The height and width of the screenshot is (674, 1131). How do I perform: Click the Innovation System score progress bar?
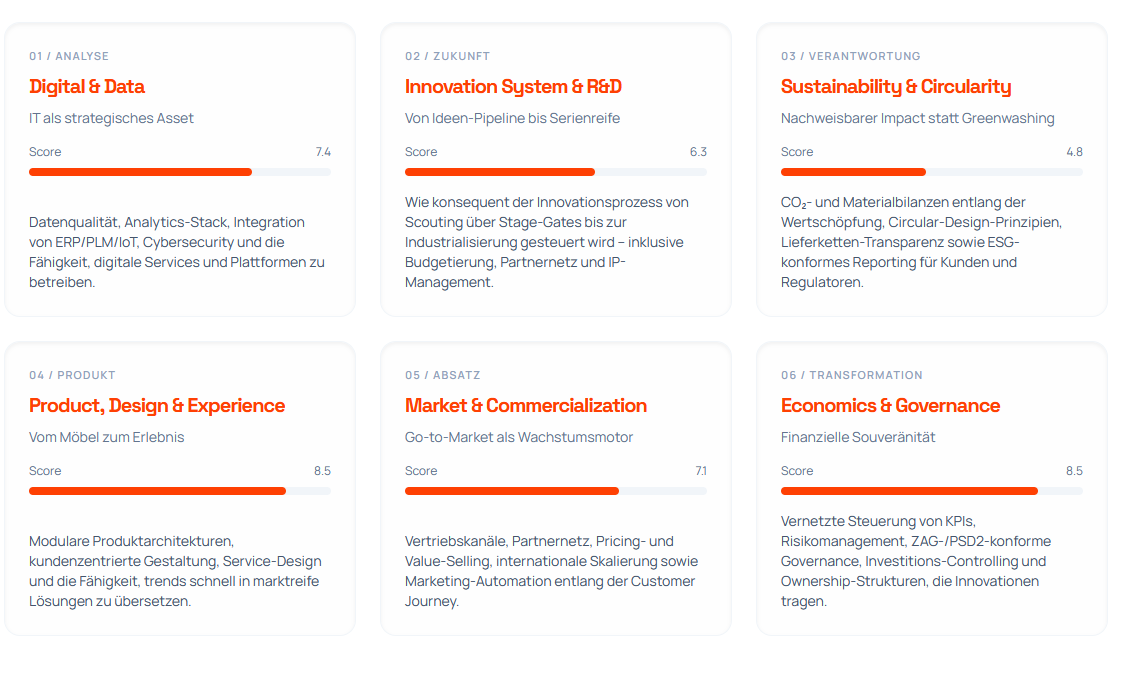click(x=555, y=172)
